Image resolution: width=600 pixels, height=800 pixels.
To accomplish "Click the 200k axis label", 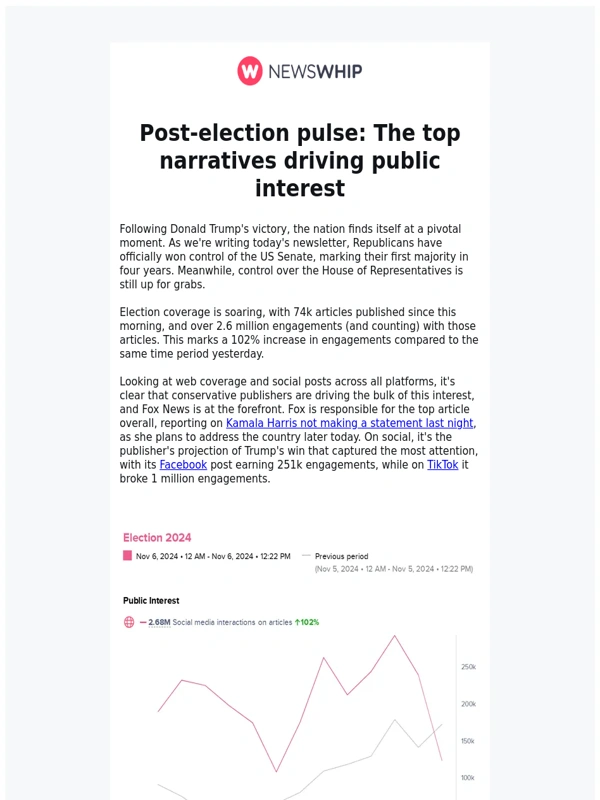I will pyautogui.click(x=468, y=704).
